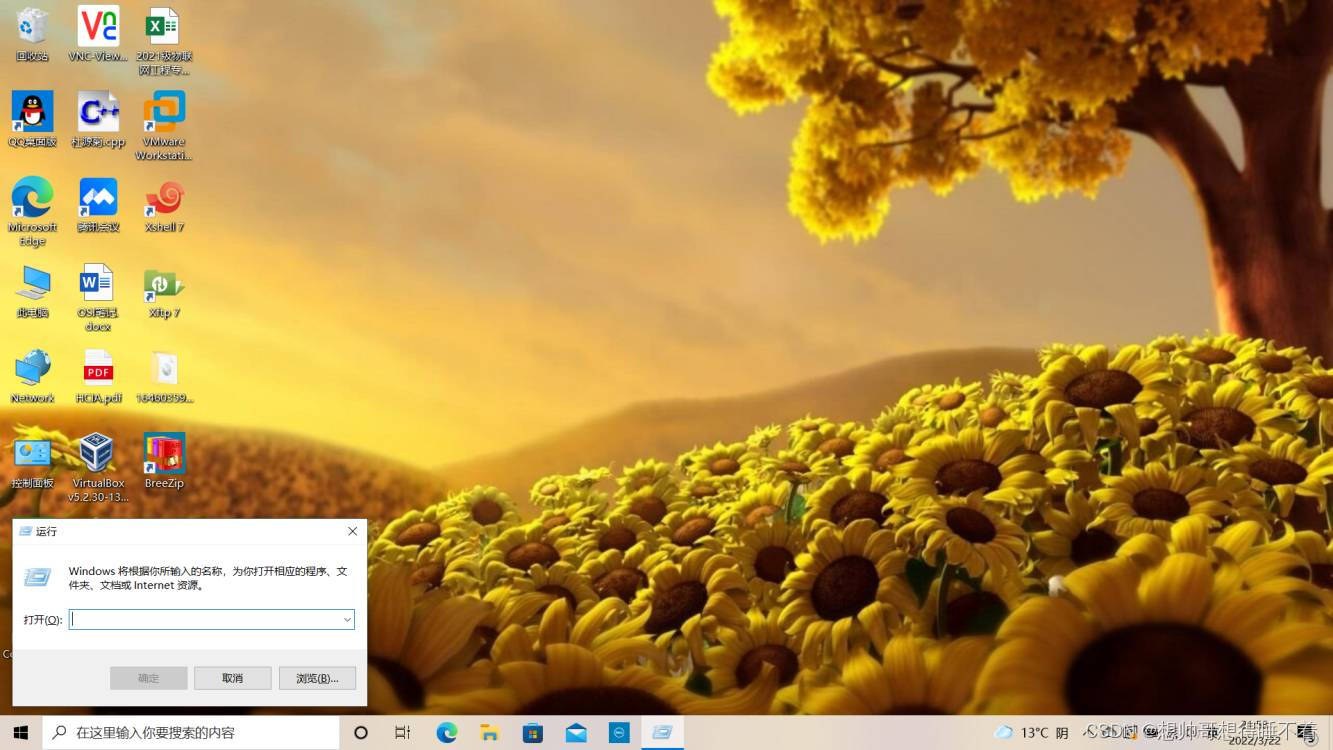This screenshot has width=1333, height=750.
Task: Select the HCIA.pdf file icon
Action: (x=98, y=375)
